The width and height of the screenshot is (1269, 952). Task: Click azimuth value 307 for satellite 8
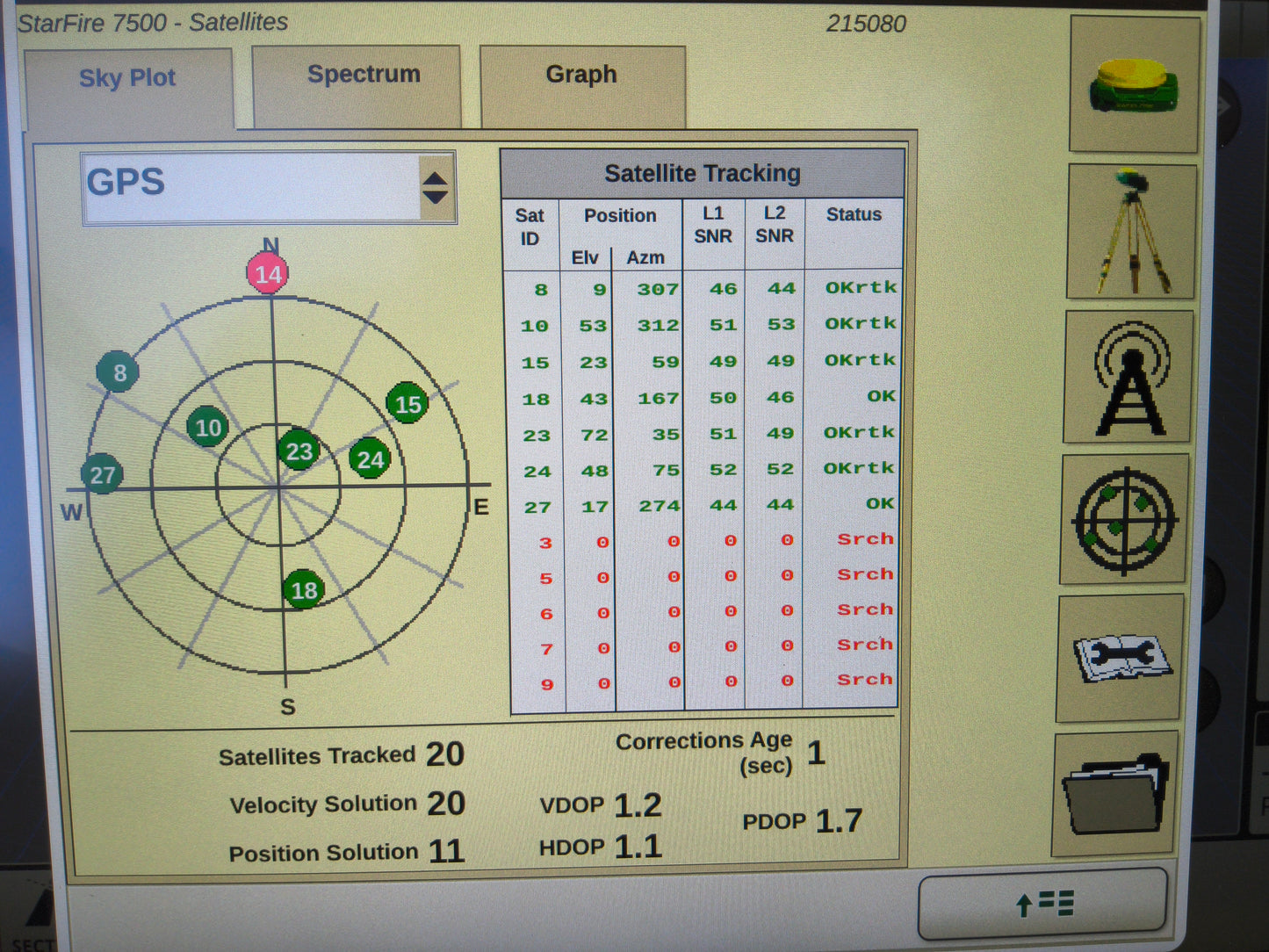[658, 289]
